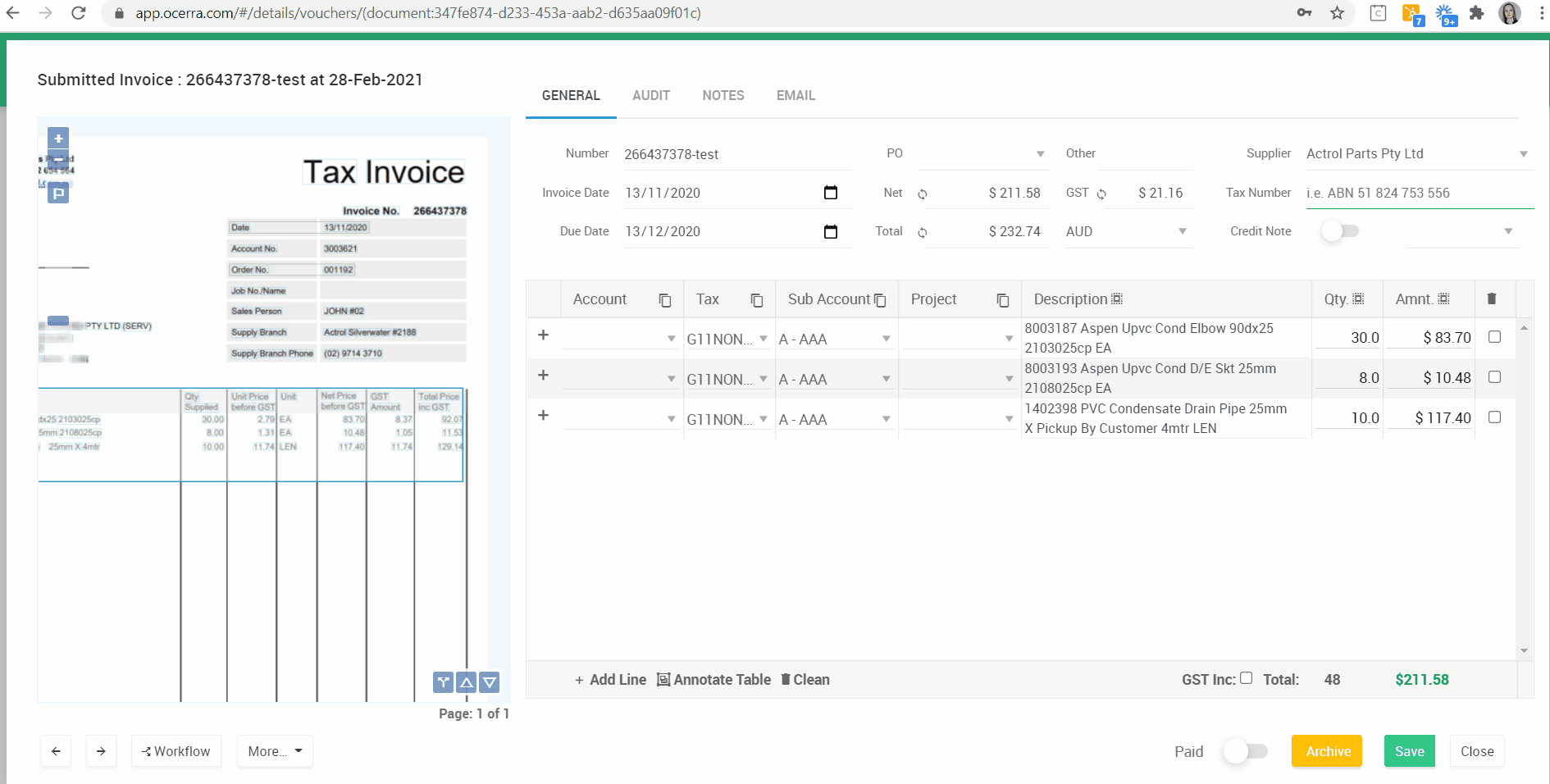This screenshot has width=1550, height=784.
Task: Click the flag button on invoice preview
Action: [x=58, y=194]
